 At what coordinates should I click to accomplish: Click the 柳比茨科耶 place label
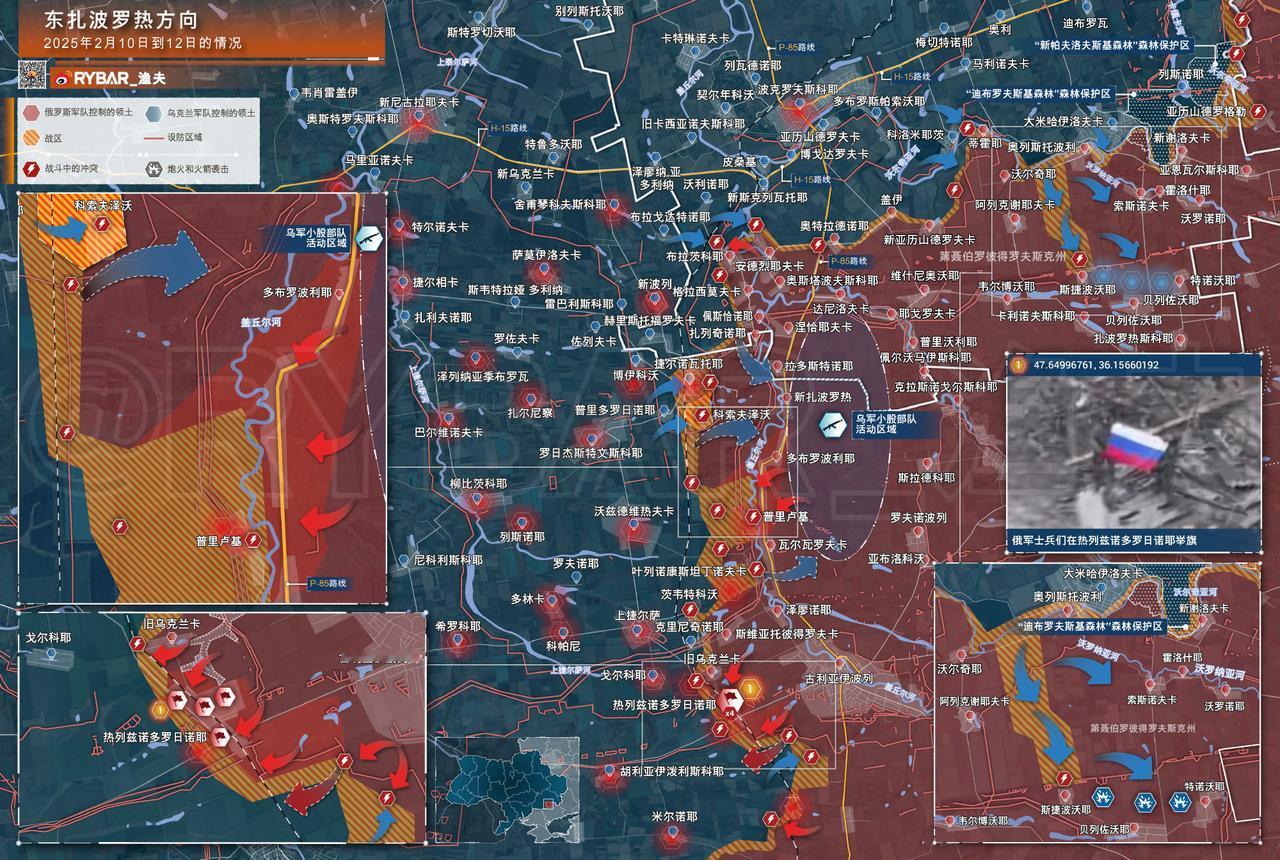(478, 484)
